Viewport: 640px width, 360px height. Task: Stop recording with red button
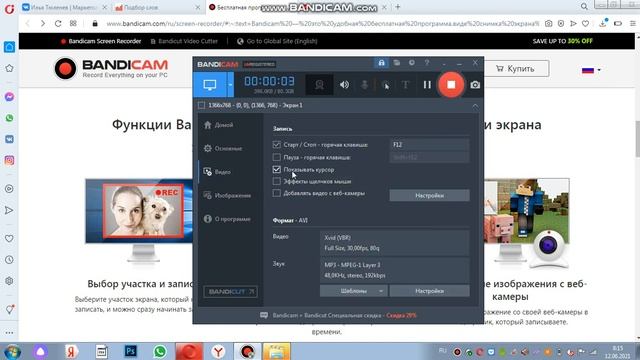[x=451, y=84]
